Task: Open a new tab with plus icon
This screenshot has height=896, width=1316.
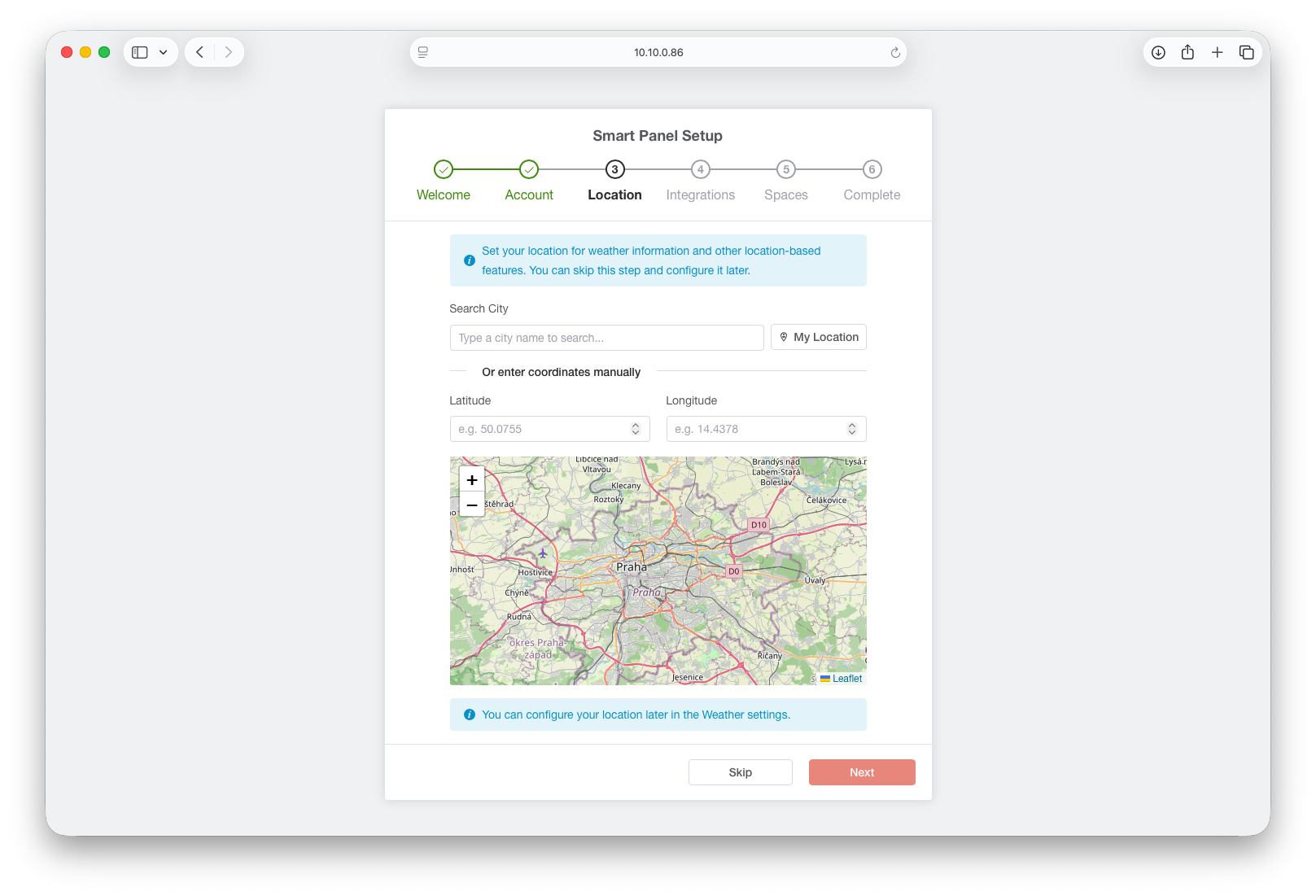Action: click(x=1217, y=52)
